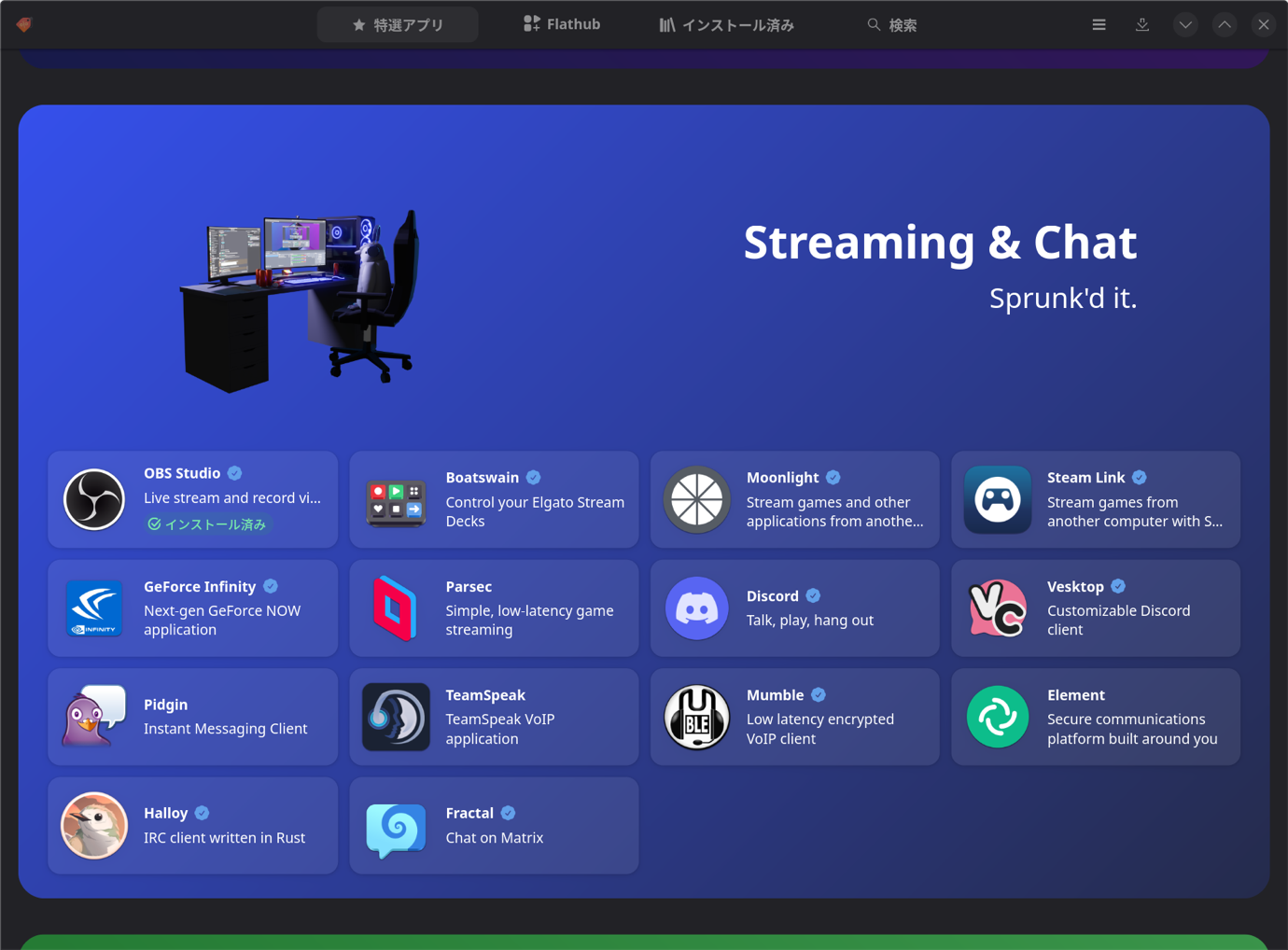Click 'TeamSpeak VoIP application' description
The image size is (1288, 950).
point(500,729)
